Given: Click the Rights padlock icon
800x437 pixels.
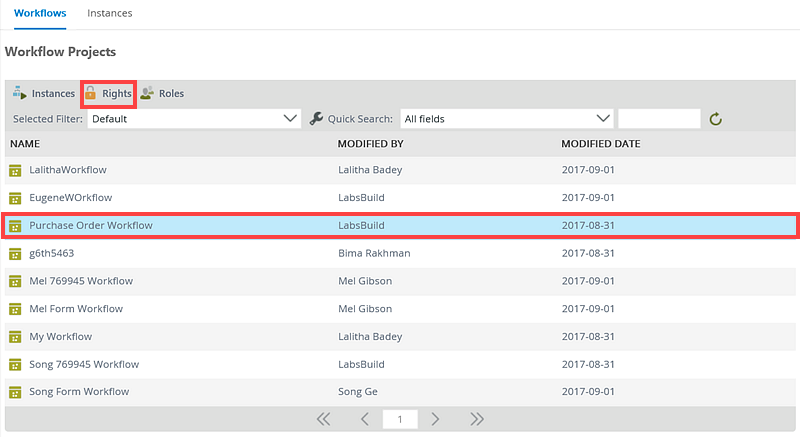Looking at the screenshot, I should (x=90, y=93).
